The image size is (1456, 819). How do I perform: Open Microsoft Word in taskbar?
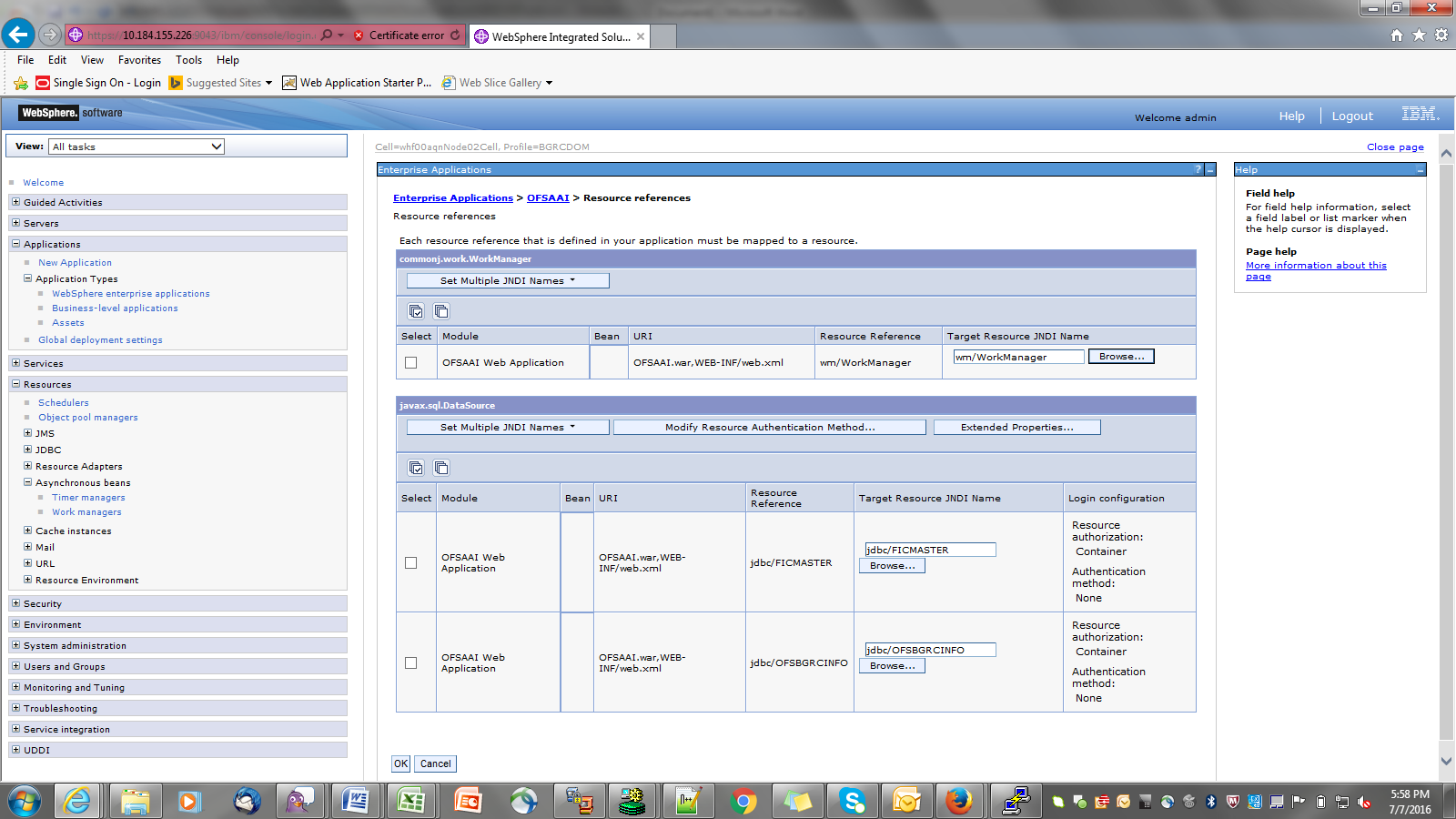(x=356, y=801)
